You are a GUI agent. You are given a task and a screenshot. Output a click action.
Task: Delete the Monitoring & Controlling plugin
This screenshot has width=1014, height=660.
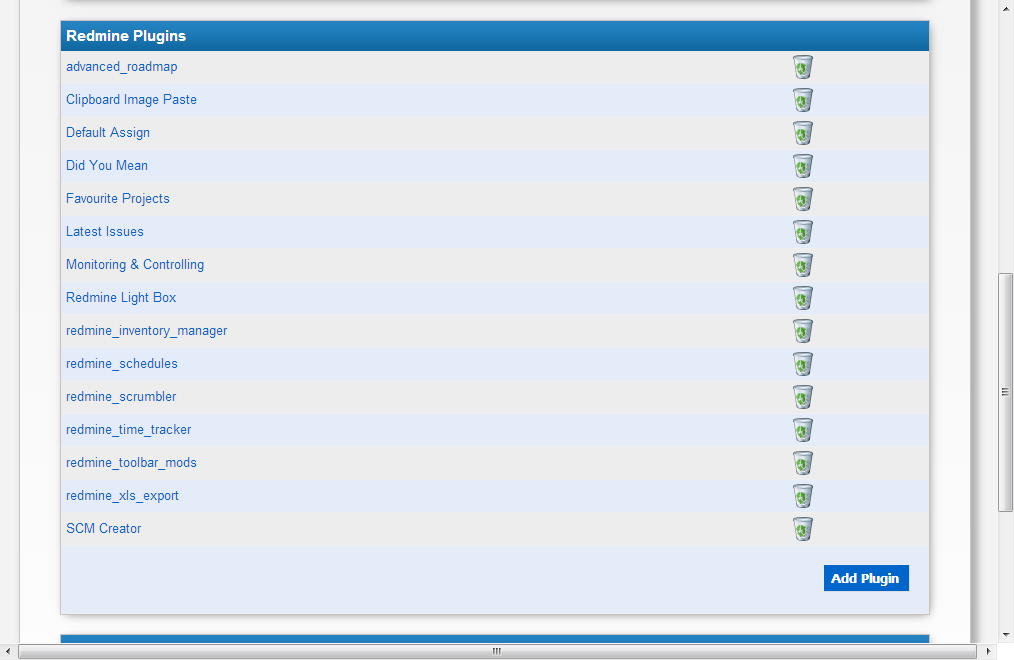[802, 265]
